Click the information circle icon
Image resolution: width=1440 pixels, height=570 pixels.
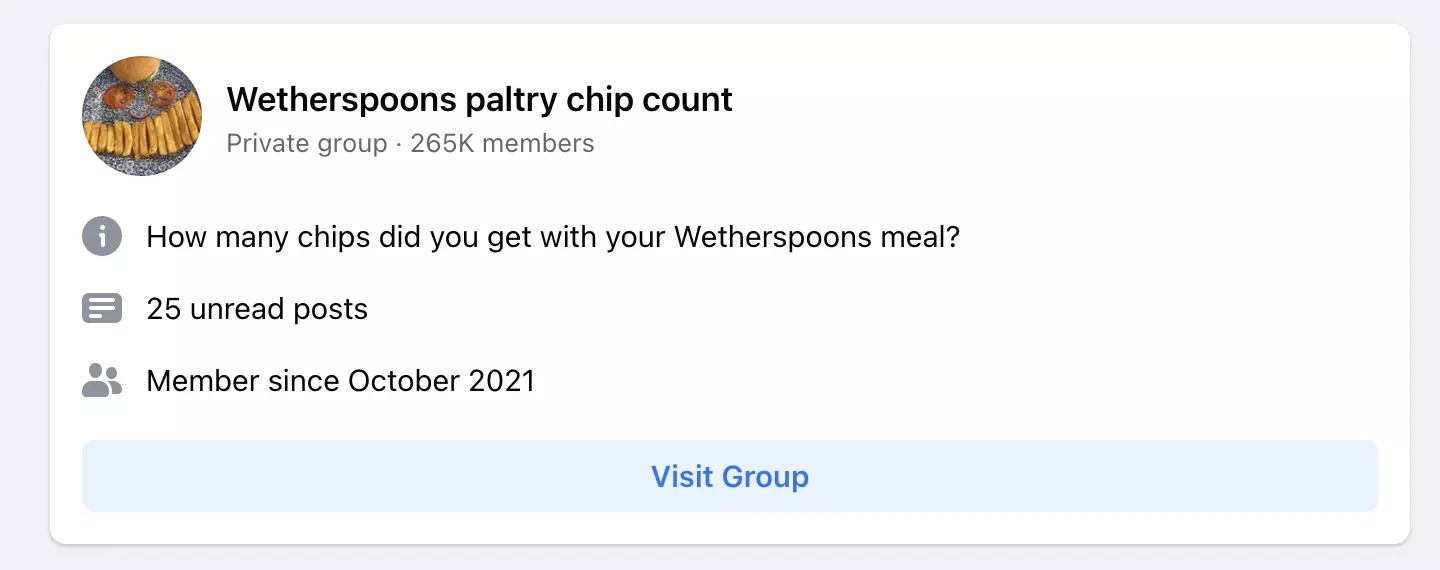(101, 238)
